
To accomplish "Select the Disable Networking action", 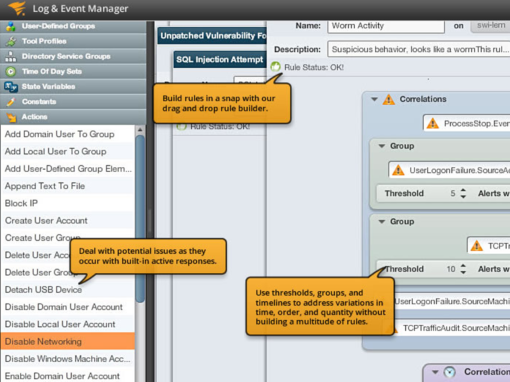I will (x=68, y=341).
